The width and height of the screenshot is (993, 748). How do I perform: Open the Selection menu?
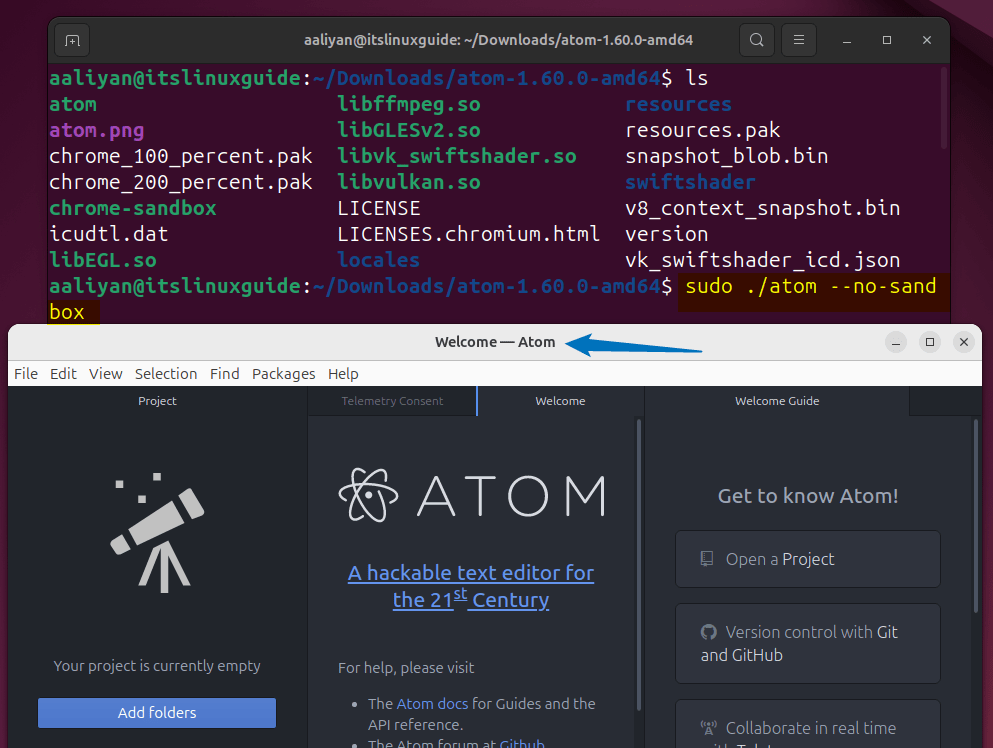tap(166, 373)
